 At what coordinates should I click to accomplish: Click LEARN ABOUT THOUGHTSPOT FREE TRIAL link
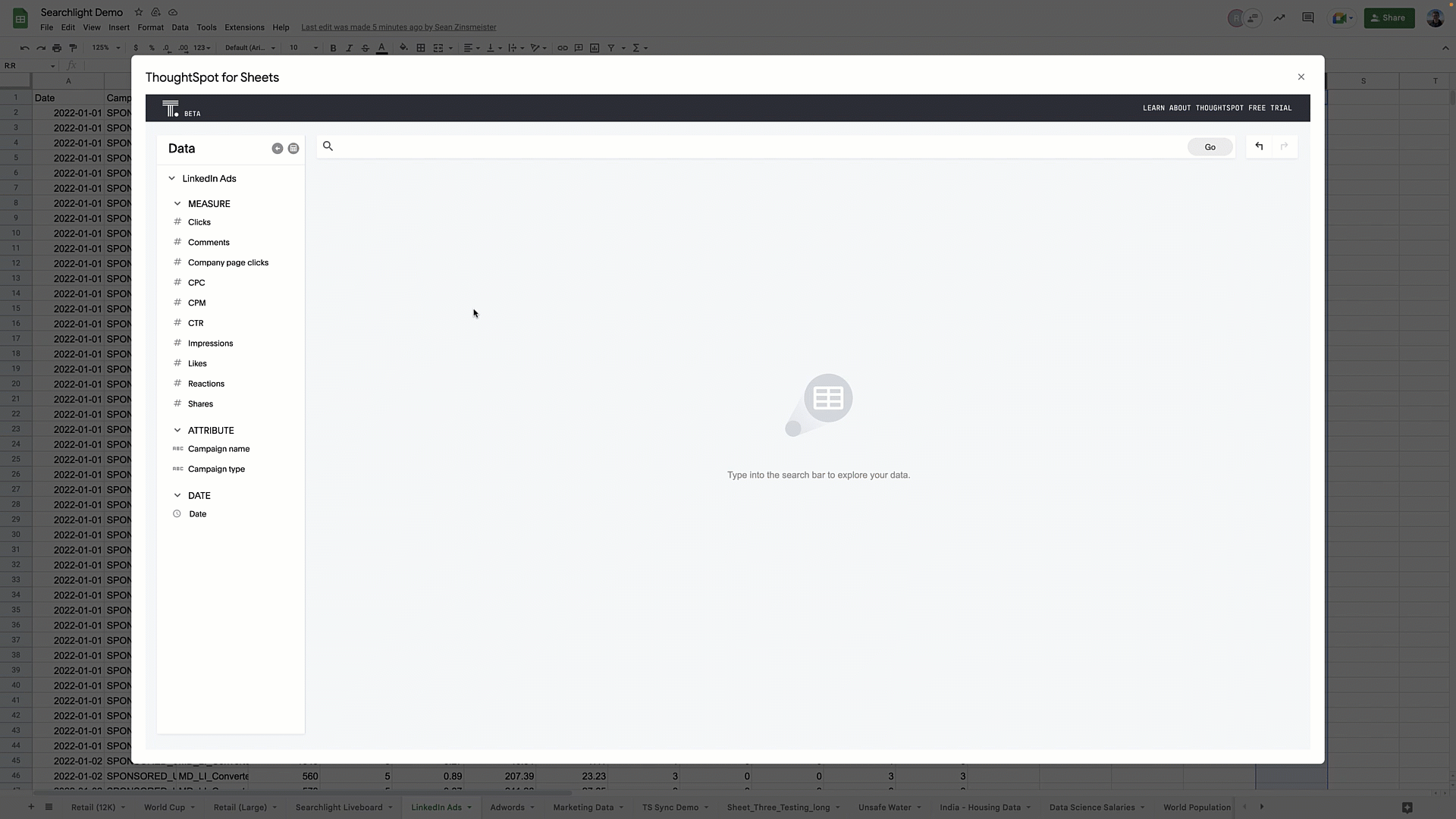click(1218, 107)
